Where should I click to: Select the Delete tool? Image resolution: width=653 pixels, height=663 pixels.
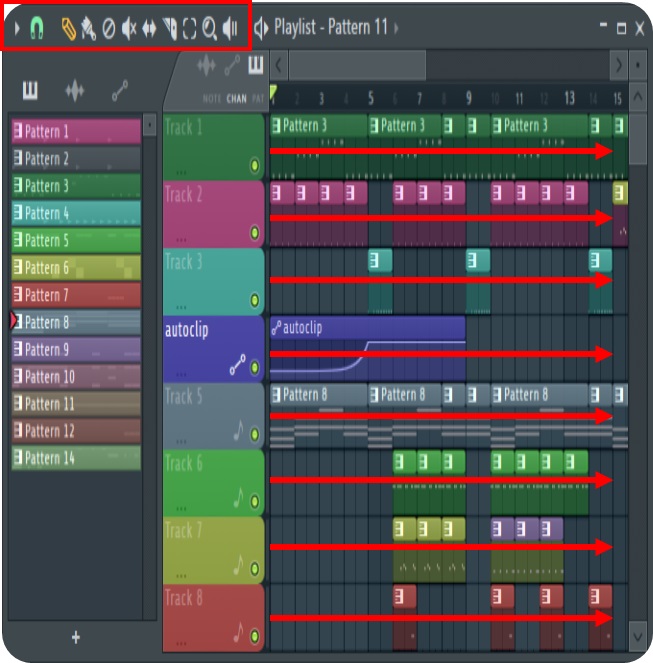tap(109, 30)
